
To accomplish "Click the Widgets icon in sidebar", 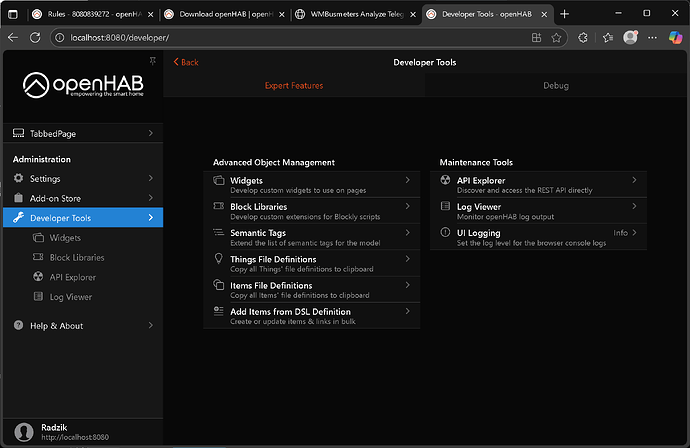I will (x=40, y=238).
